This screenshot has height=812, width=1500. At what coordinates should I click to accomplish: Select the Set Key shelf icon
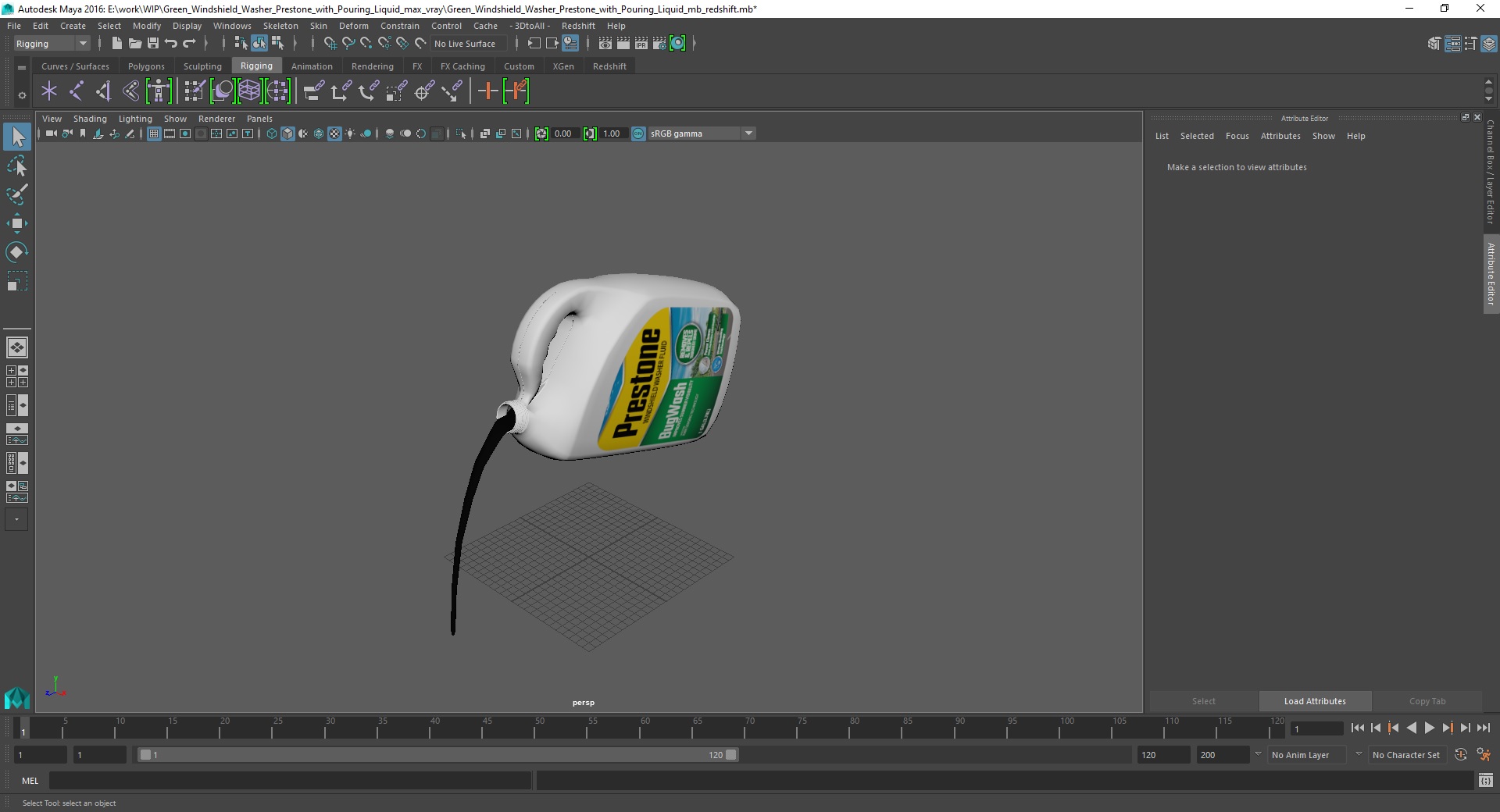tap(488, 91)
